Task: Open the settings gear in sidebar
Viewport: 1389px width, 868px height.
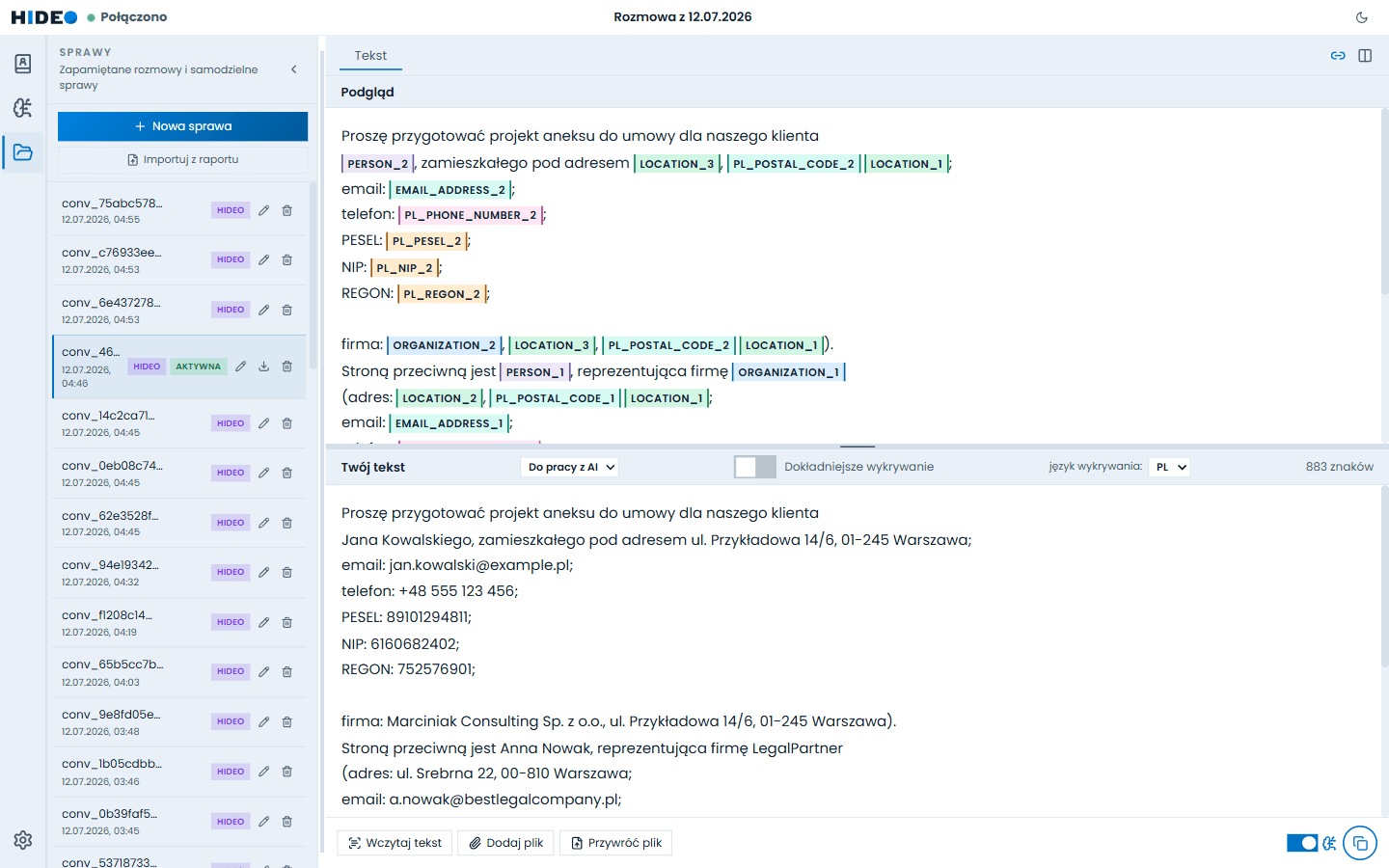Action: (x=23, y=840)
